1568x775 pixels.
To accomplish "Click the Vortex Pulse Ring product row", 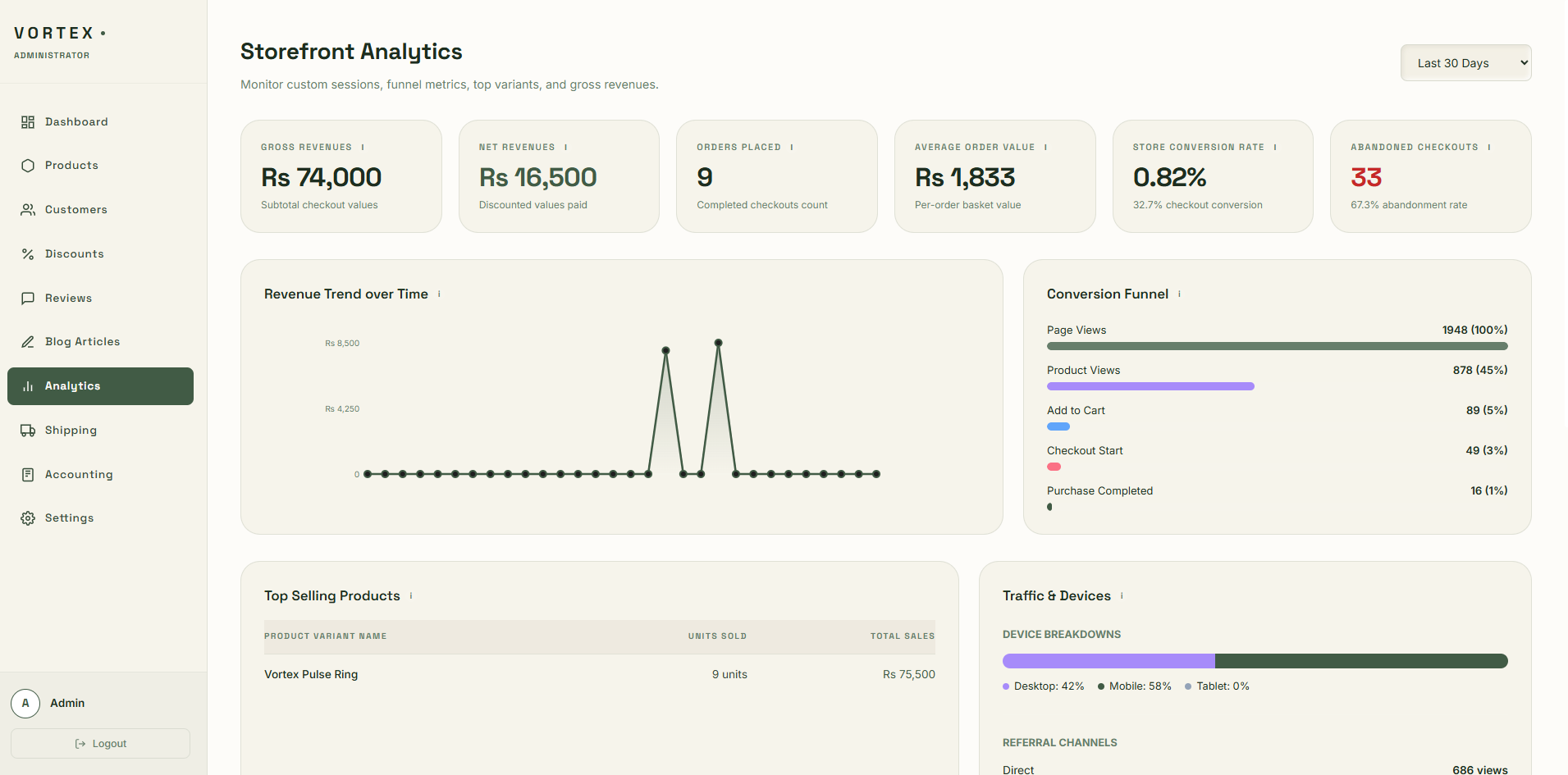I will (600, 674).
